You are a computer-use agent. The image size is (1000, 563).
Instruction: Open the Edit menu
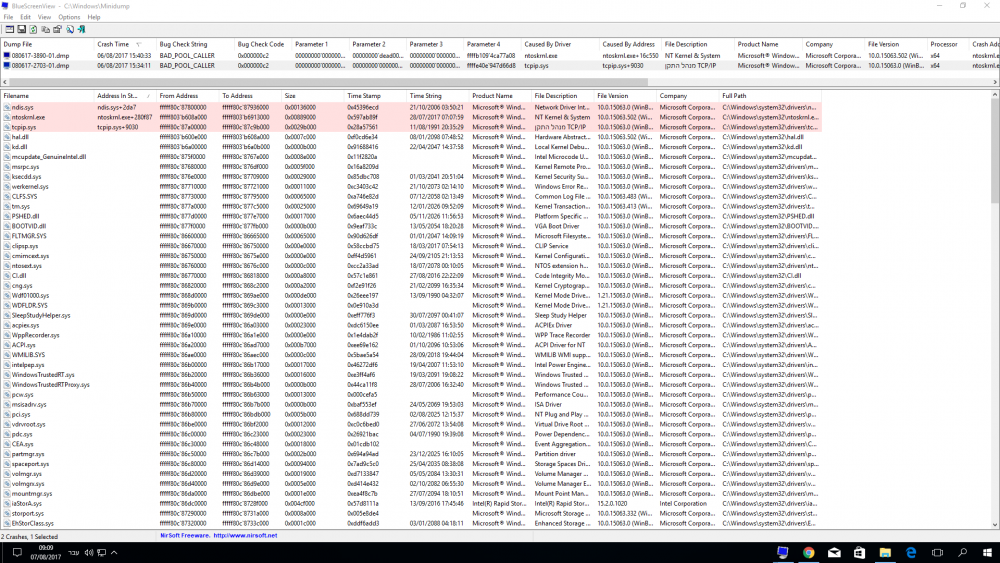26,17
